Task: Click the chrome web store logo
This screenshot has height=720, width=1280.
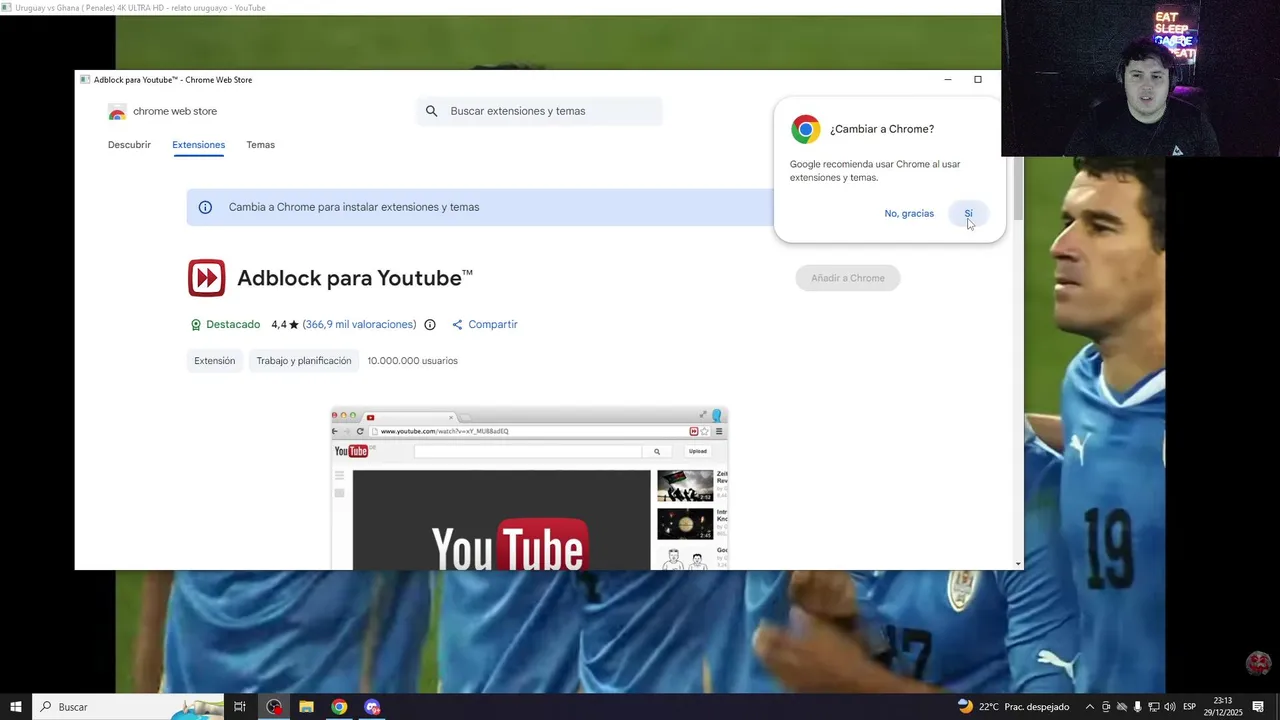Action: 117,112
